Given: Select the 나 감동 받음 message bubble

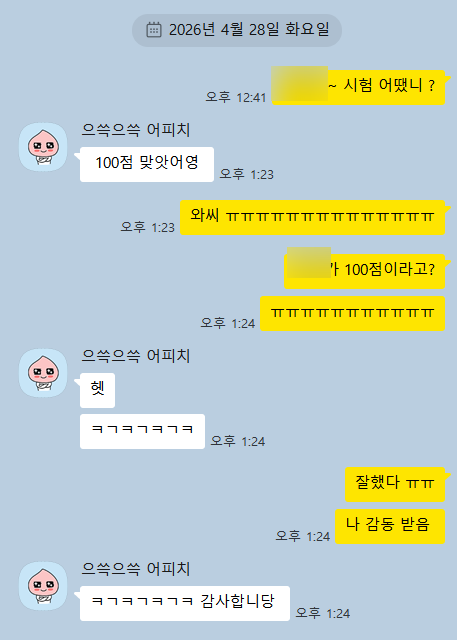Looking at the screenshot, I should 390,527.
